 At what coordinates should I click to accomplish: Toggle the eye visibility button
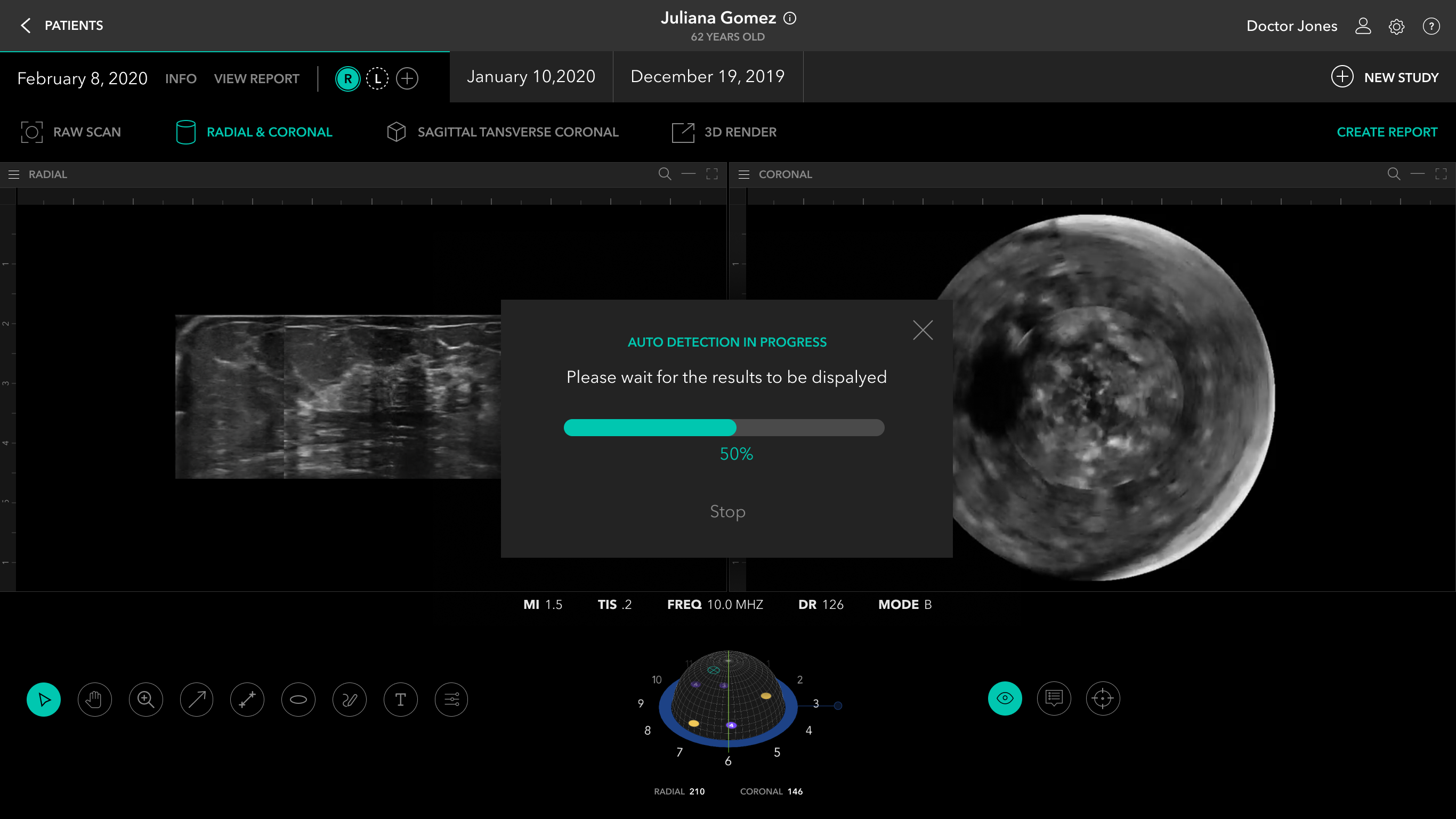click(x=1005, y=698)
